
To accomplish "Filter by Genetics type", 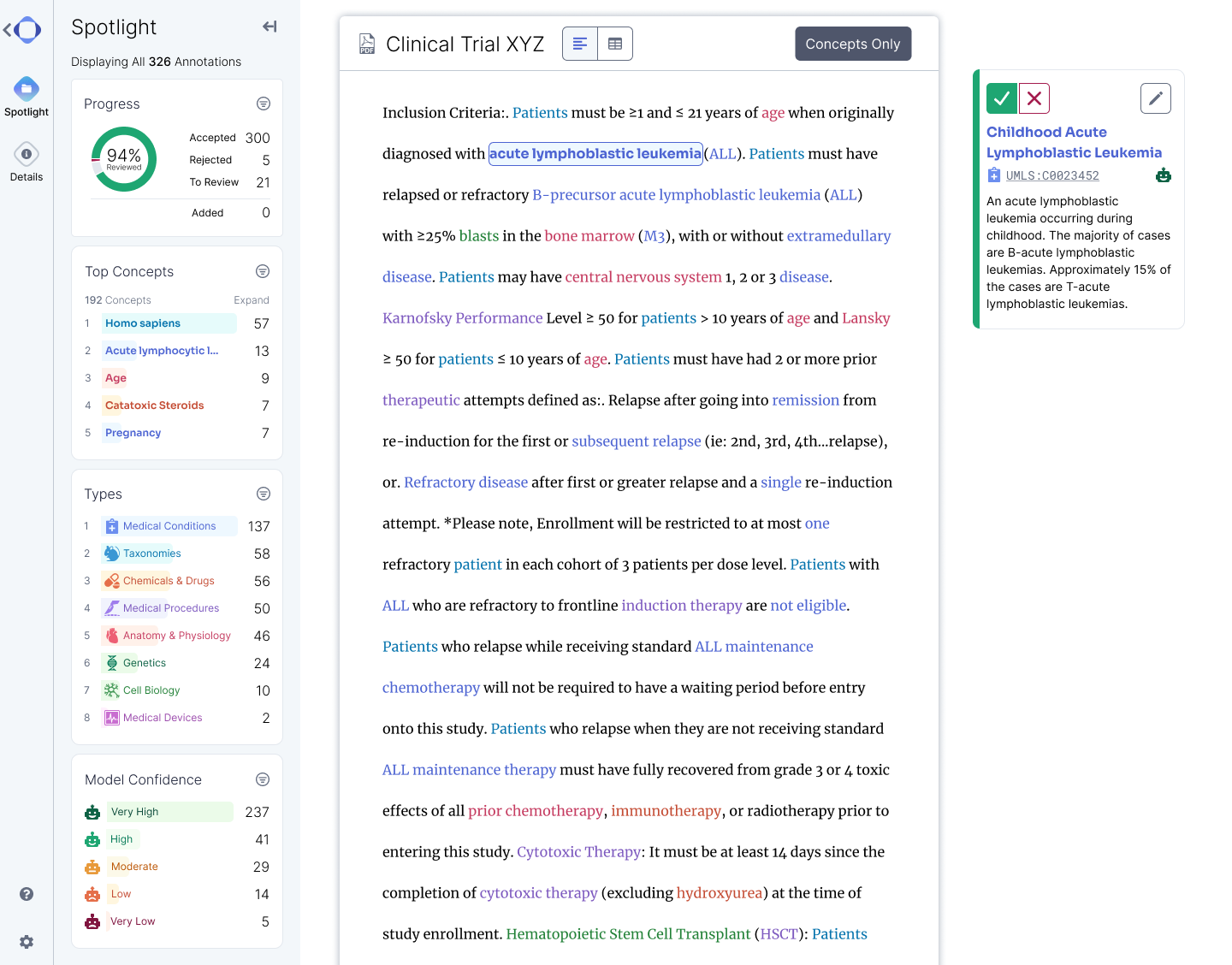I will coord(145,663).
